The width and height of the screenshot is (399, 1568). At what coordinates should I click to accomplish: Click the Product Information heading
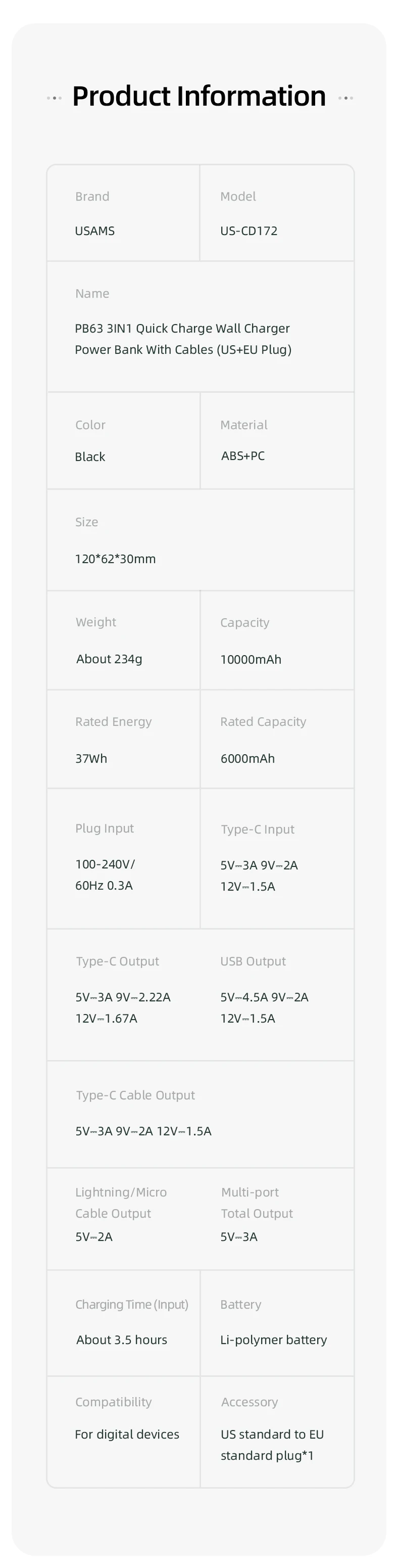tap(199, 96)
